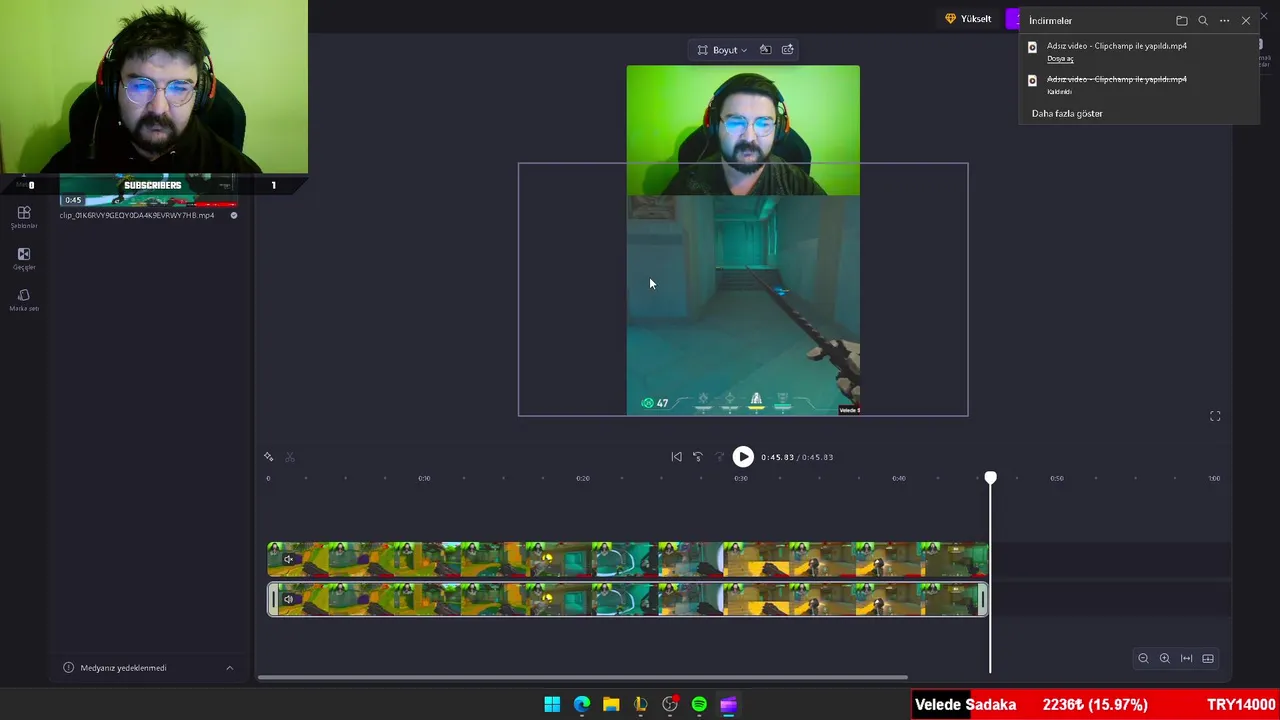Click the rightmost timeline layout icon
The image size is (1280, 720).
point(1208,658)
